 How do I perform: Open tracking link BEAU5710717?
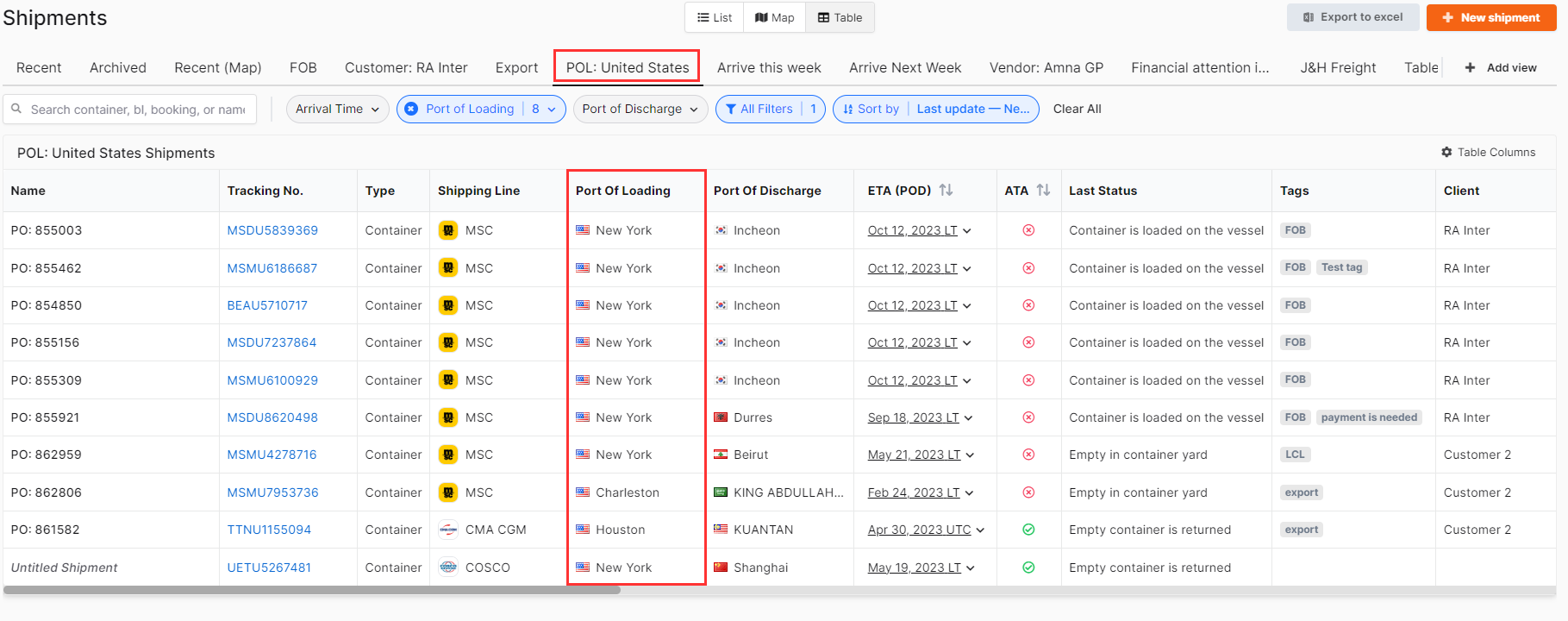(x=267, y=305)
